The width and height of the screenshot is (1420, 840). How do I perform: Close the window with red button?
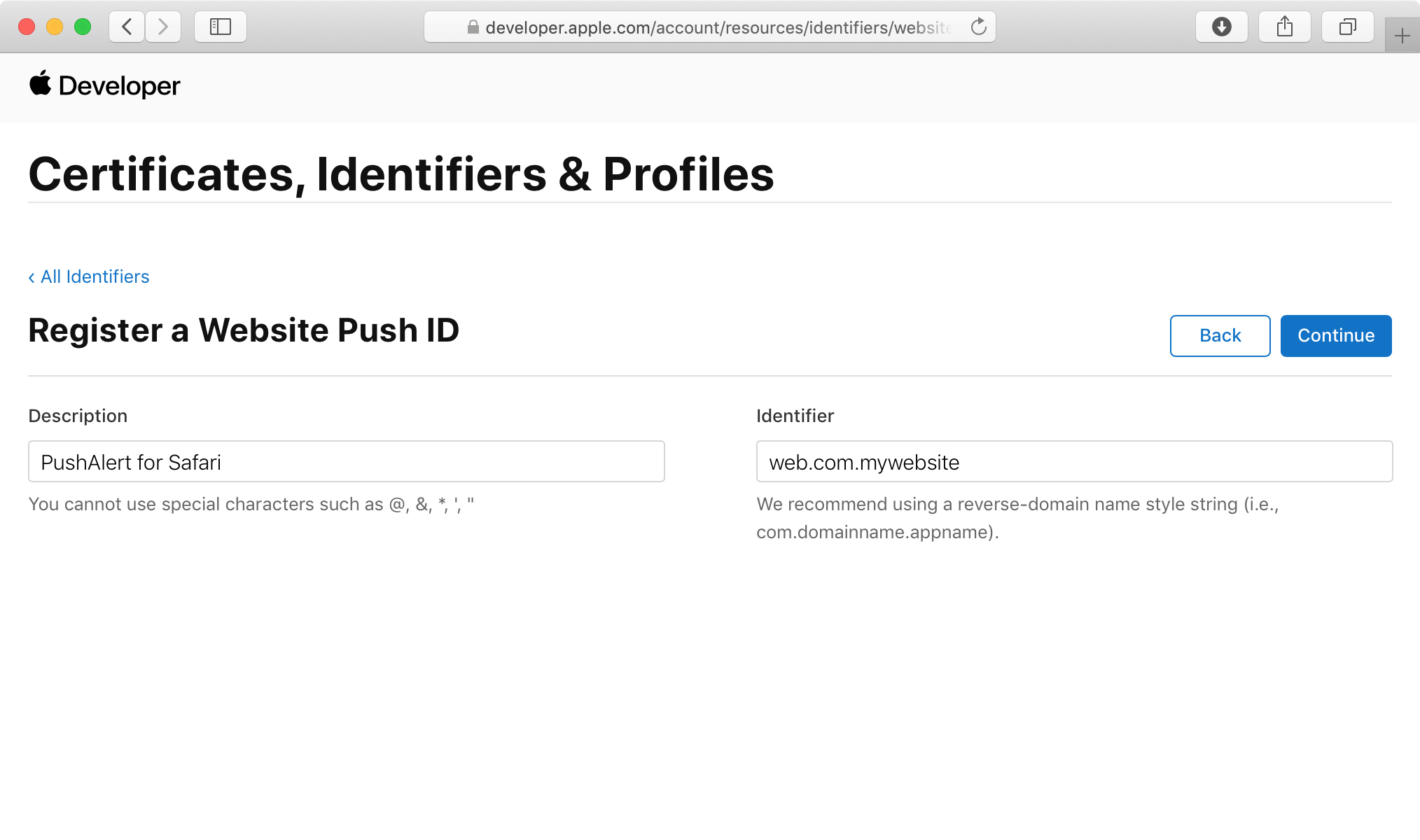27,27
